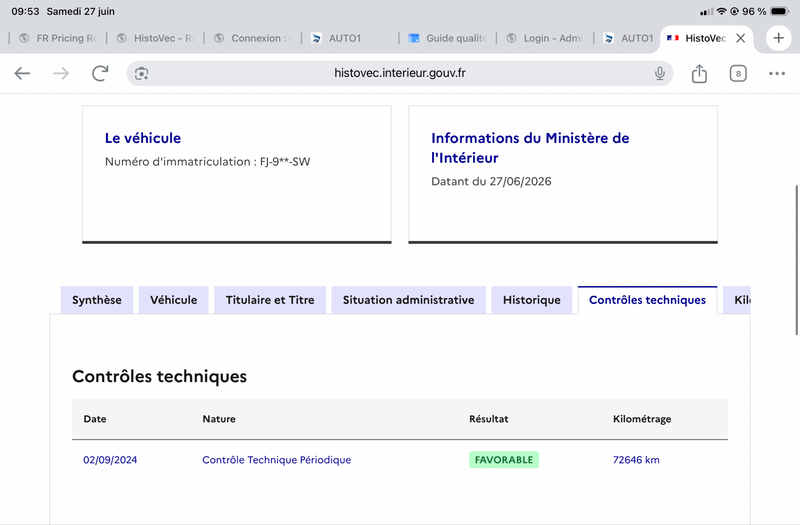
Task: Click the Wi-Fi icon in the status bar
Action: point(721,11)
